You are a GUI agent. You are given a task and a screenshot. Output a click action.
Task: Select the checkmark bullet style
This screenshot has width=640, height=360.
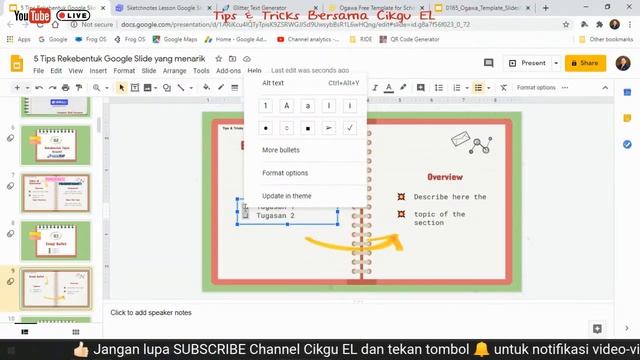[x=350, y=128]
